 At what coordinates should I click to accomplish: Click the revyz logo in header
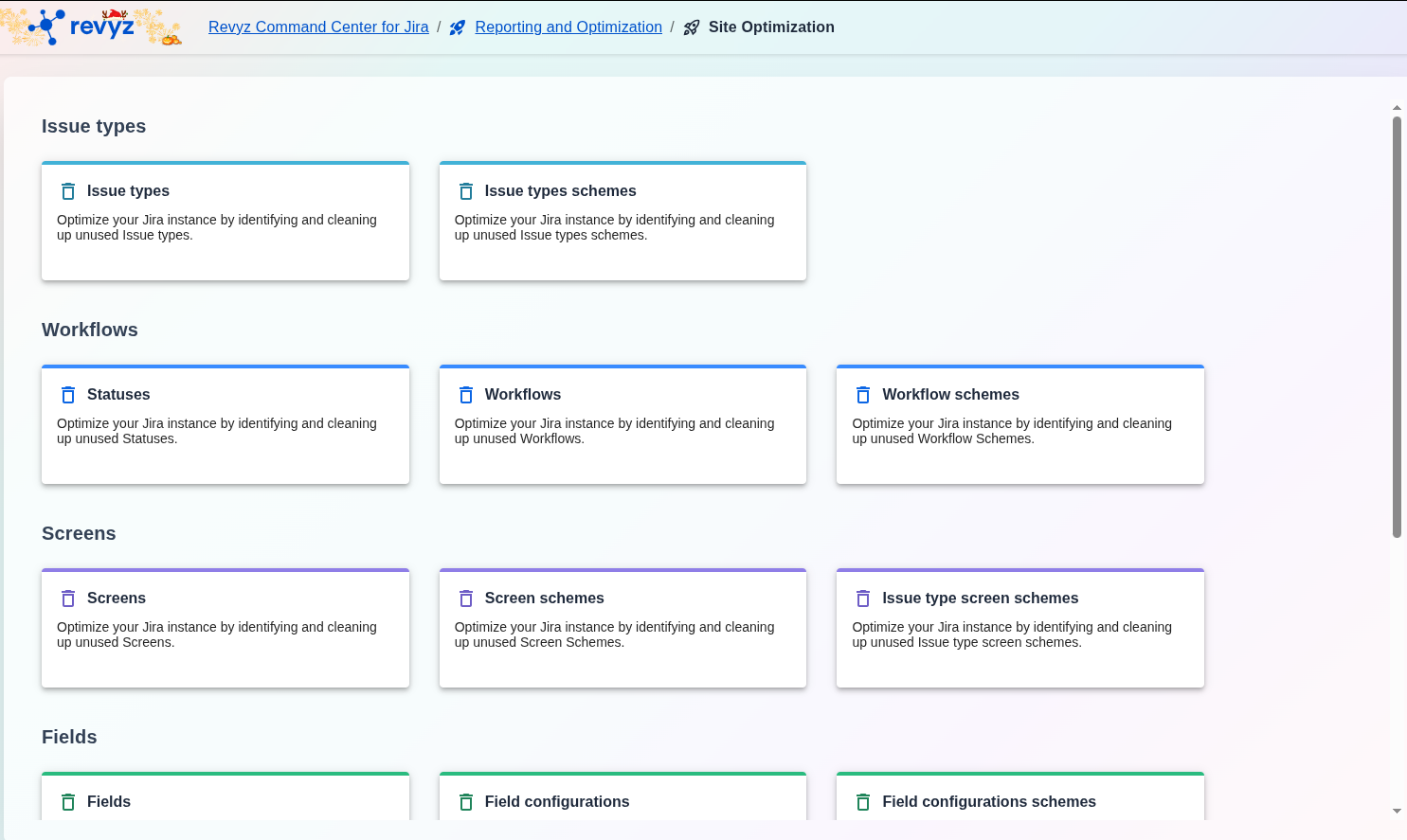91,27
